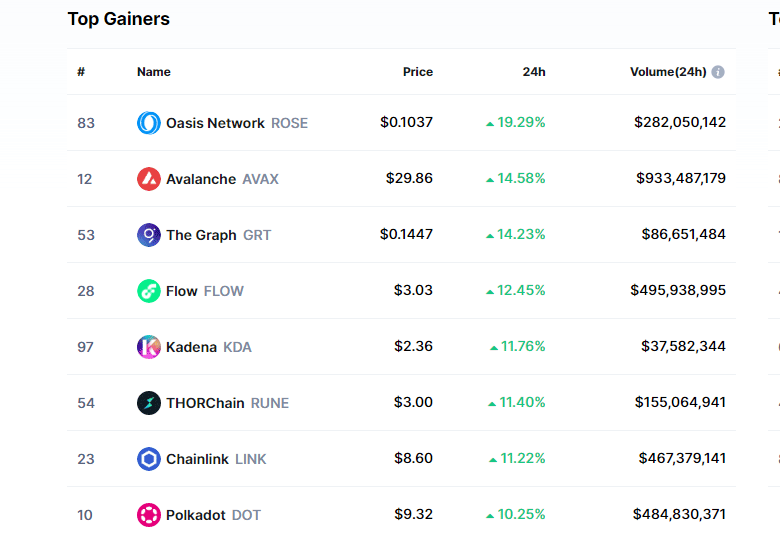
Task: Open The Graph GRT coin page
Action: click(218, 235)
